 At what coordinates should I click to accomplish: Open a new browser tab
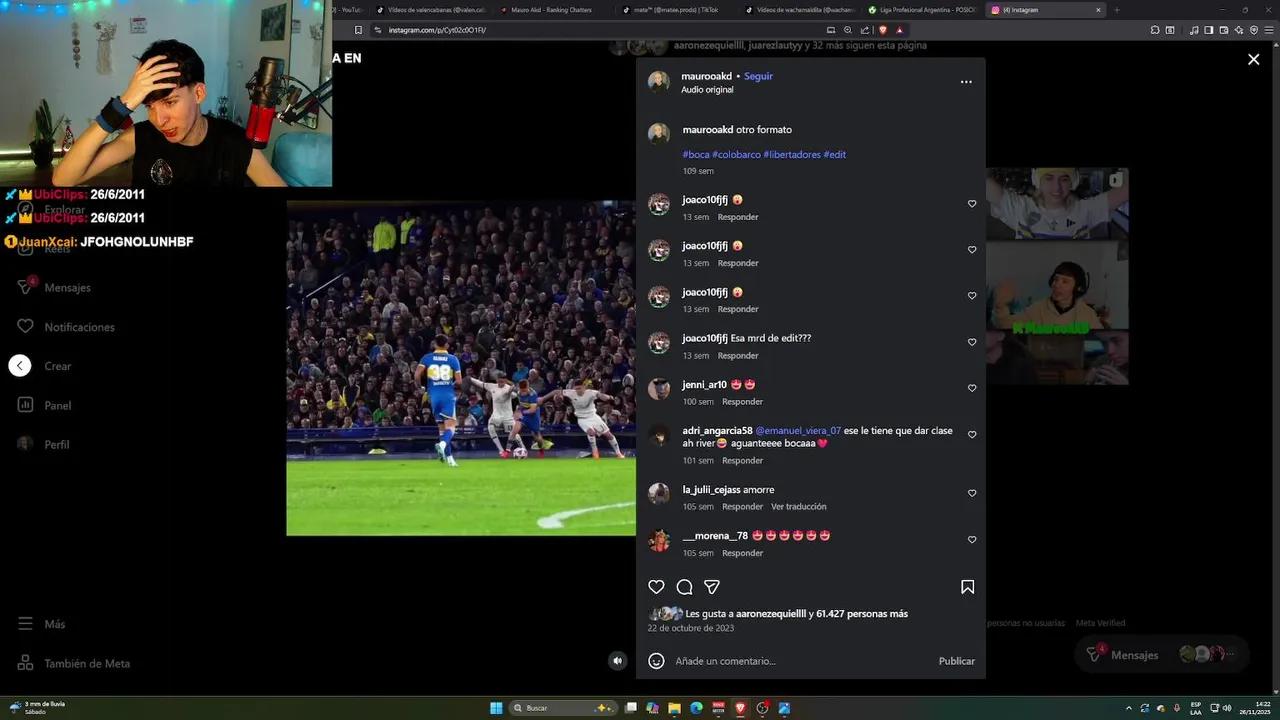click(x=1117, y=10)
